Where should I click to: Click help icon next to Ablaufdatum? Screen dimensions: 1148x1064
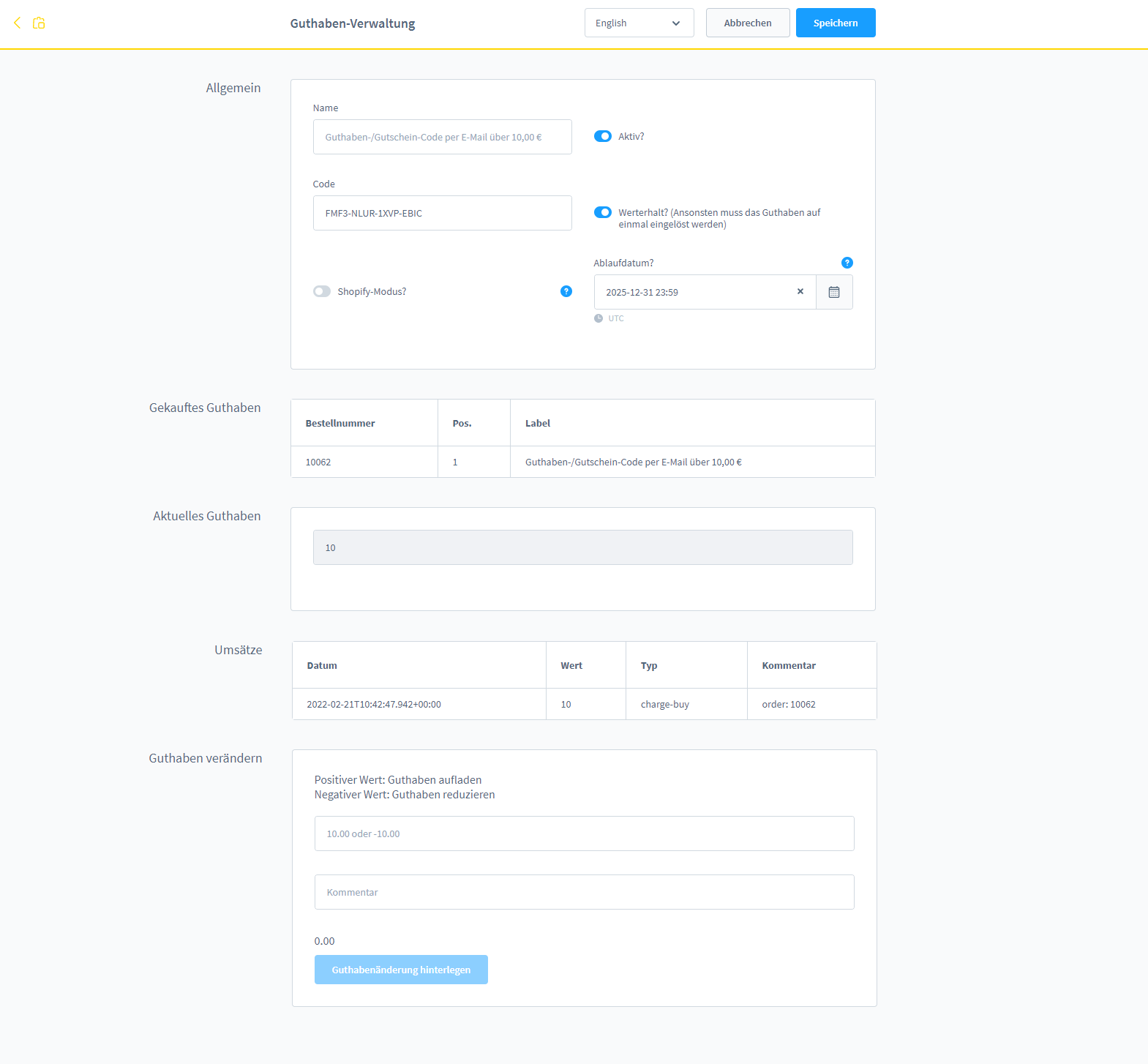[847, 263]
